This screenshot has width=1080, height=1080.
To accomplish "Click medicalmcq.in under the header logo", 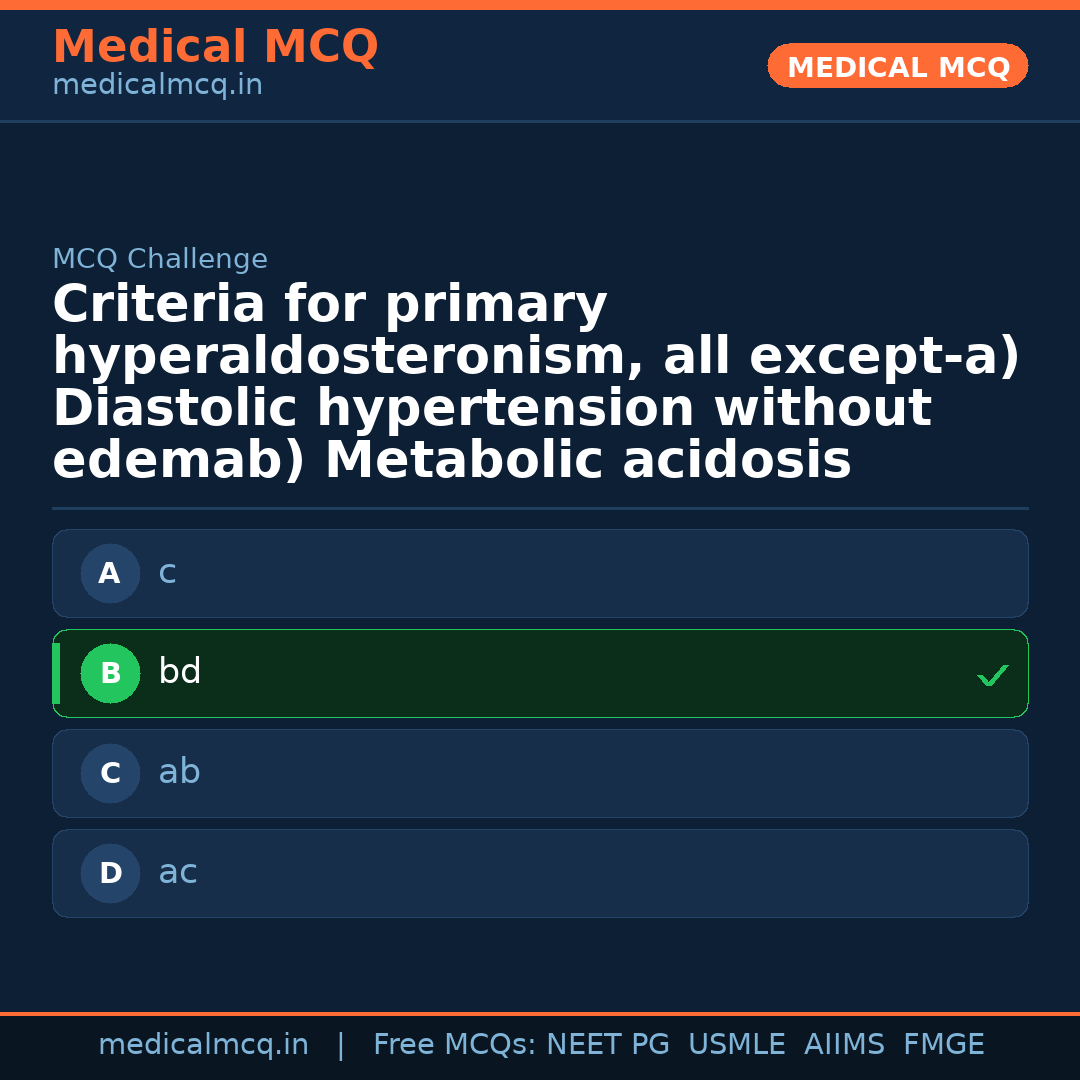I will point(157,84).
